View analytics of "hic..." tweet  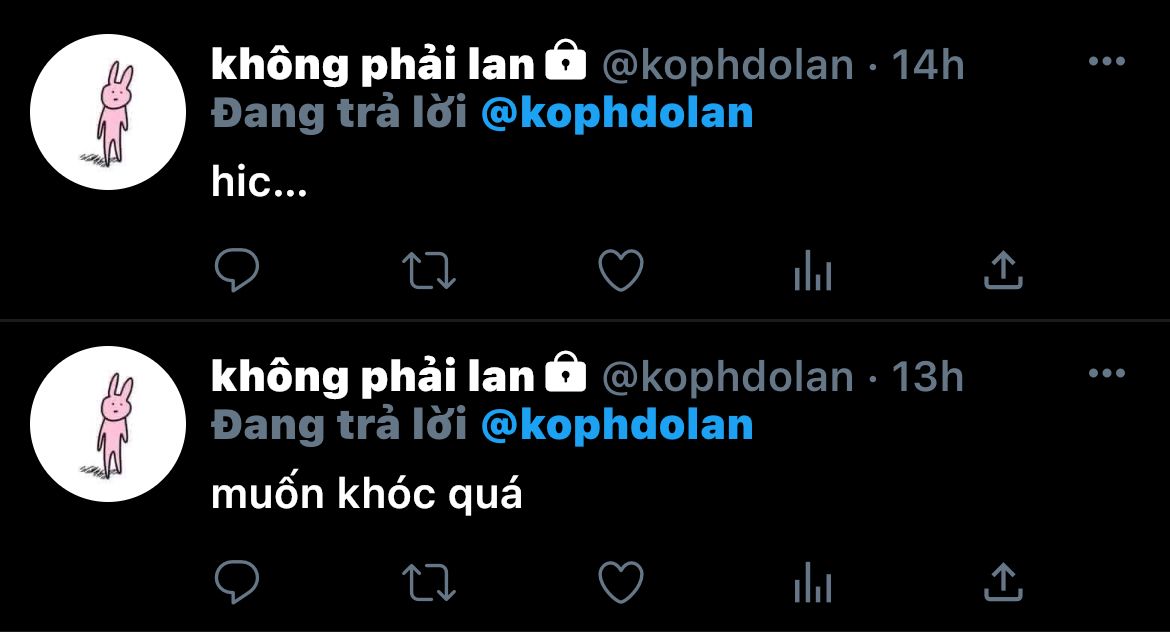[x=813, y=270]
